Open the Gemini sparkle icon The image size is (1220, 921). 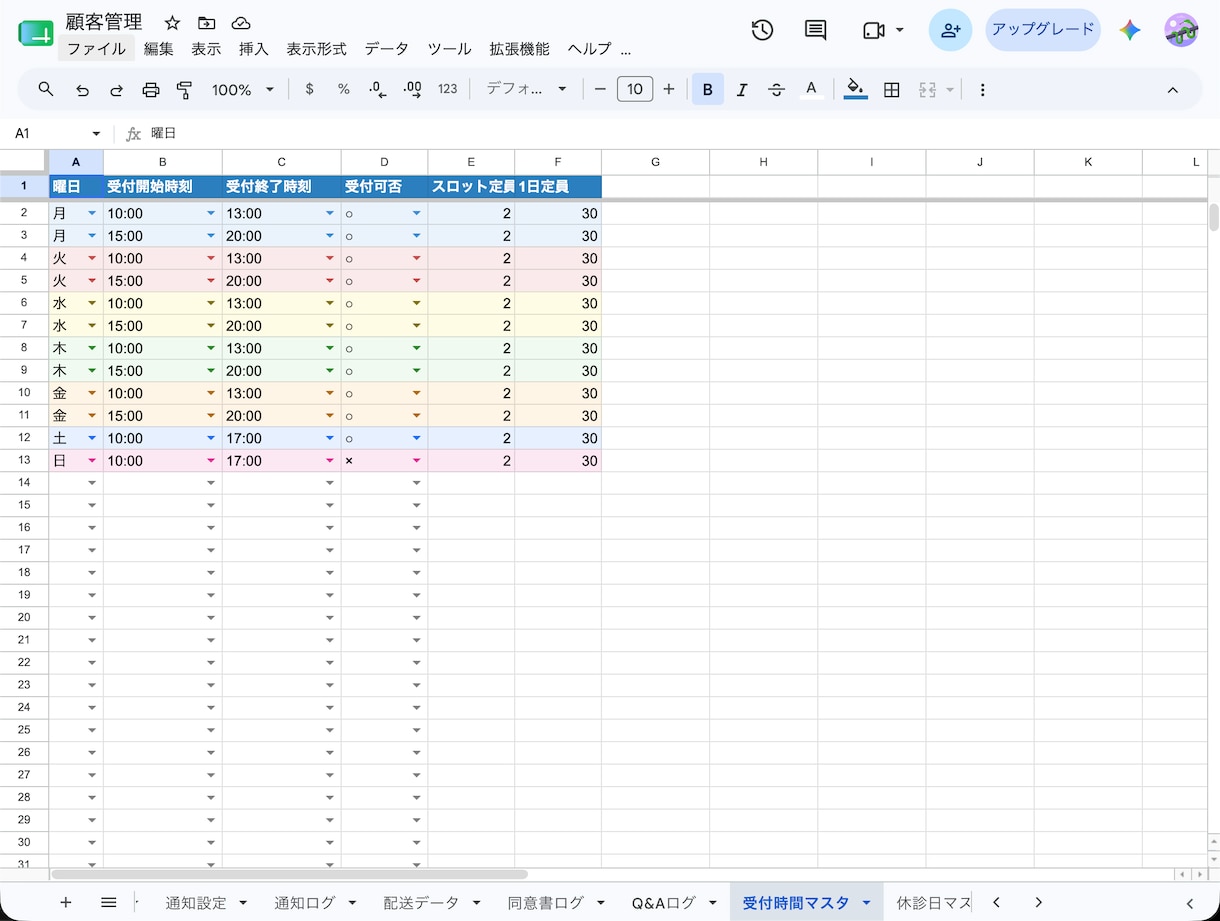1130,30
